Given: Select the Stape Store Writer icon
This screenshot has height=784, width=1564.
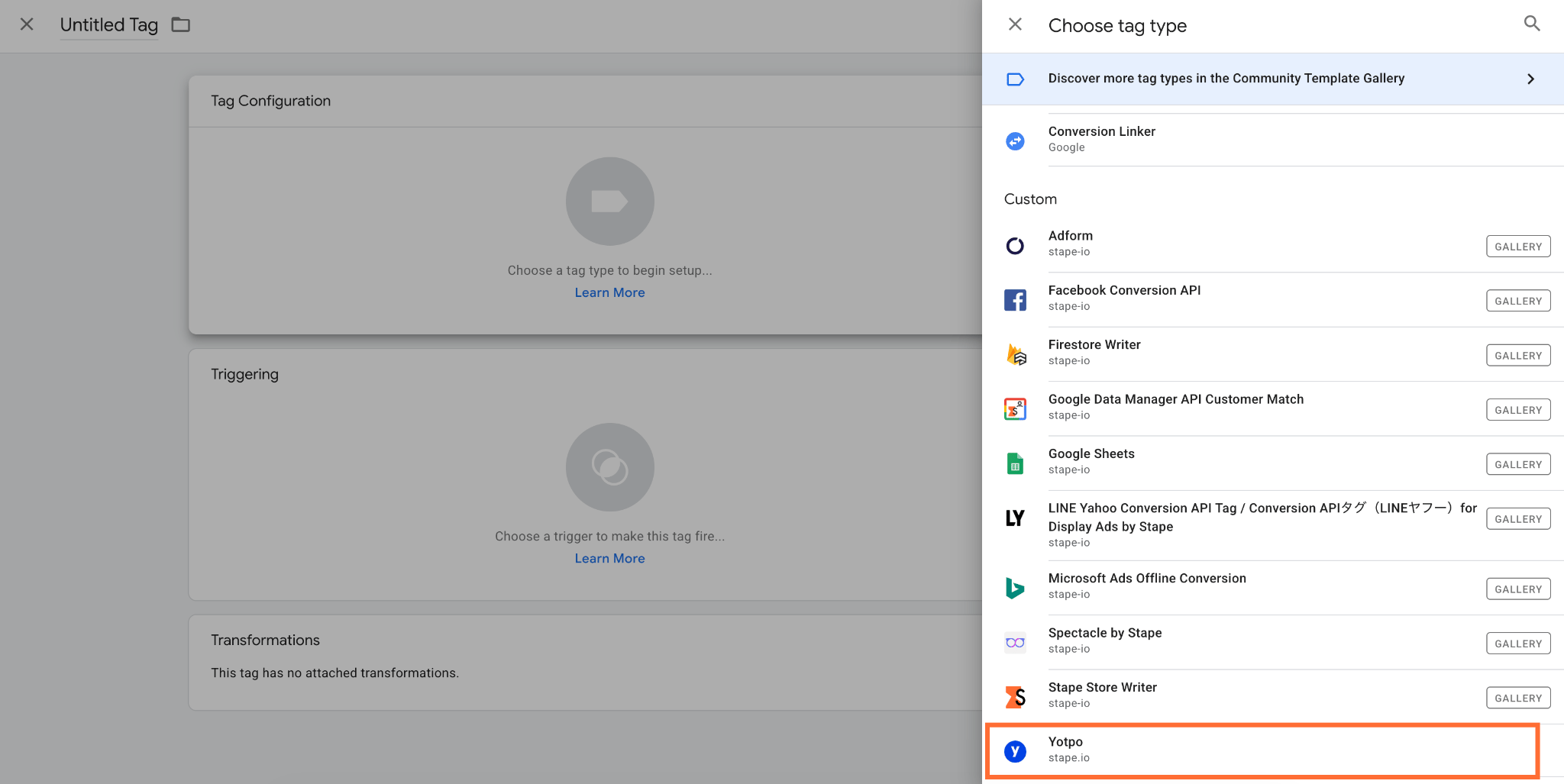Looking at the screenshot, I should tap(1015, 697).
